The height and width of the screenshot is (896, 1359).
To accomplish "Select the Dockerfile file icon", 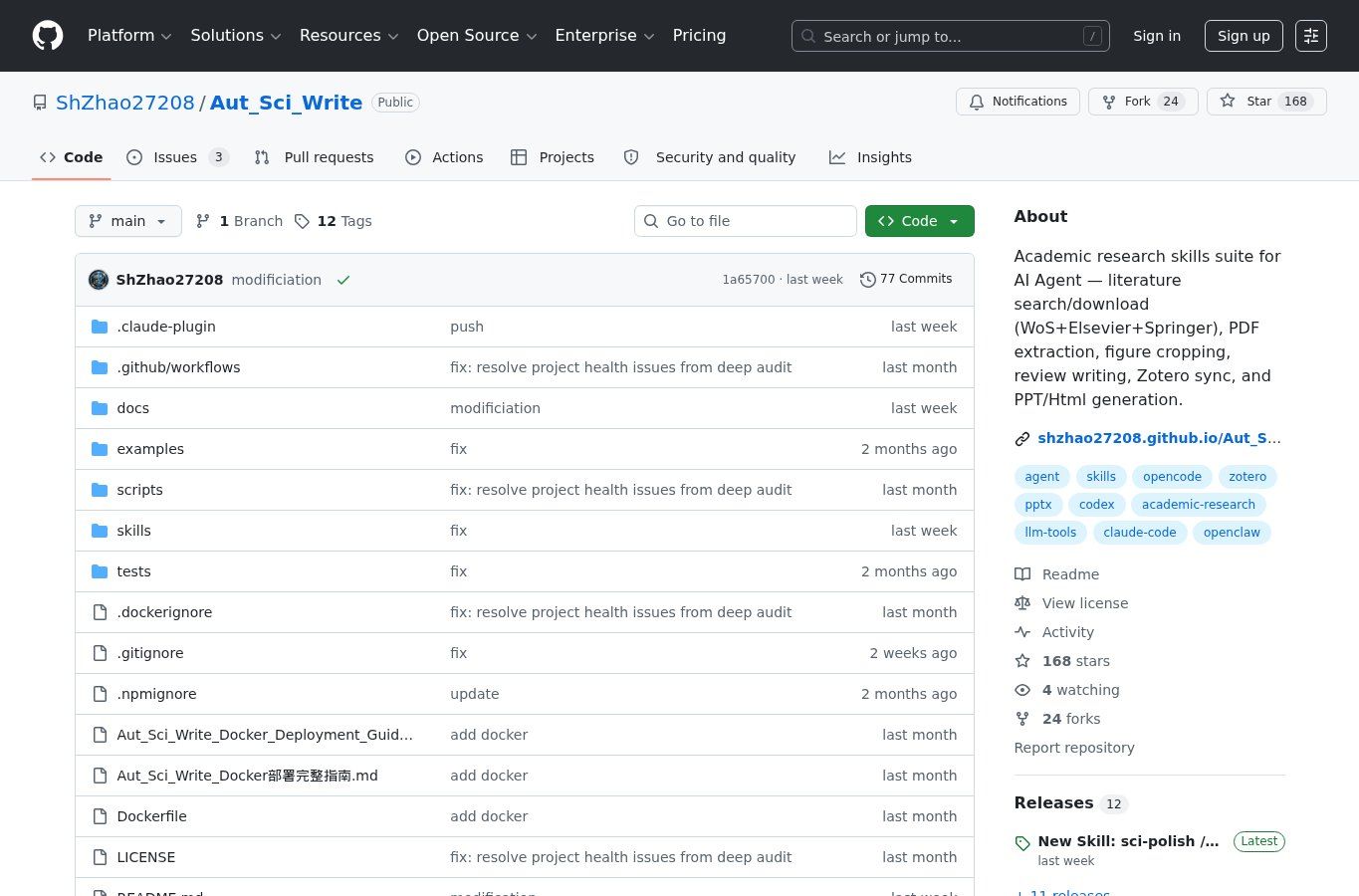I will 100,816.
